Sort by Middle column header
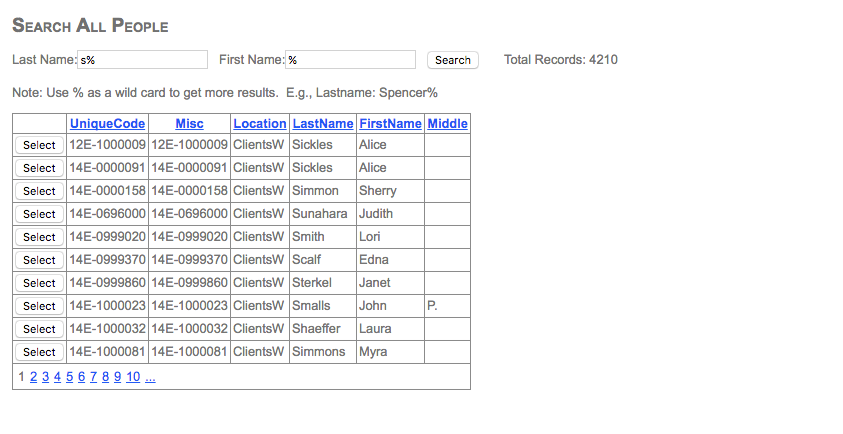The image size is (843, 434). tap(447, 124)
